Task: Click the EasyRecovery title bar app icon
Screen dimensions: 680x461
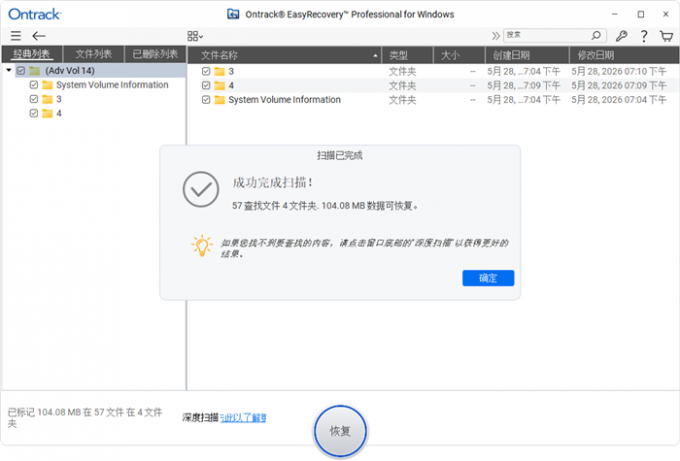Action: [233, 14]
